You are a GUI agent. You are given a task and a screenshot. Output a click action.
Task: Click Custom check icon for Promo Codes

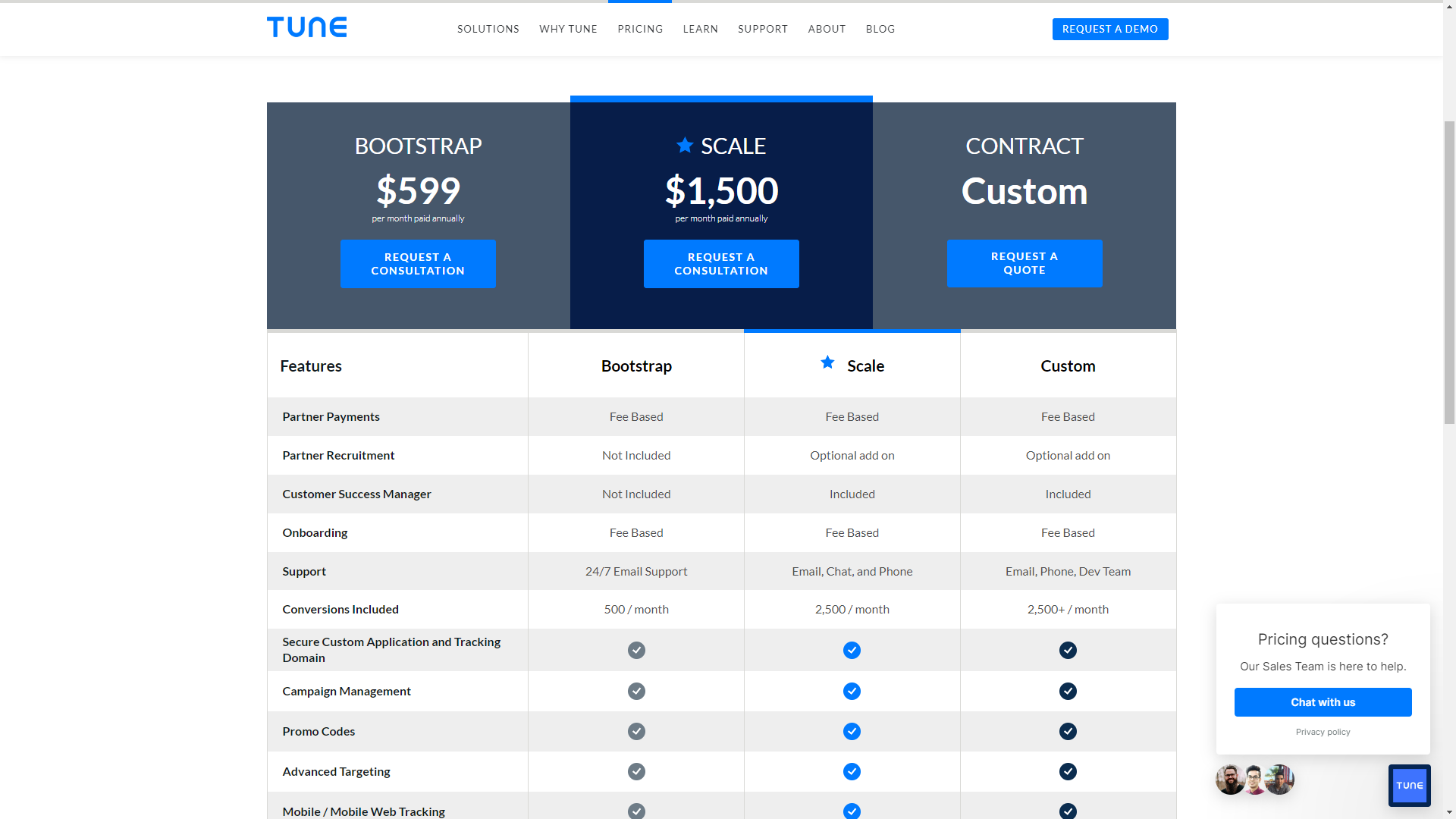[1068, 731]
